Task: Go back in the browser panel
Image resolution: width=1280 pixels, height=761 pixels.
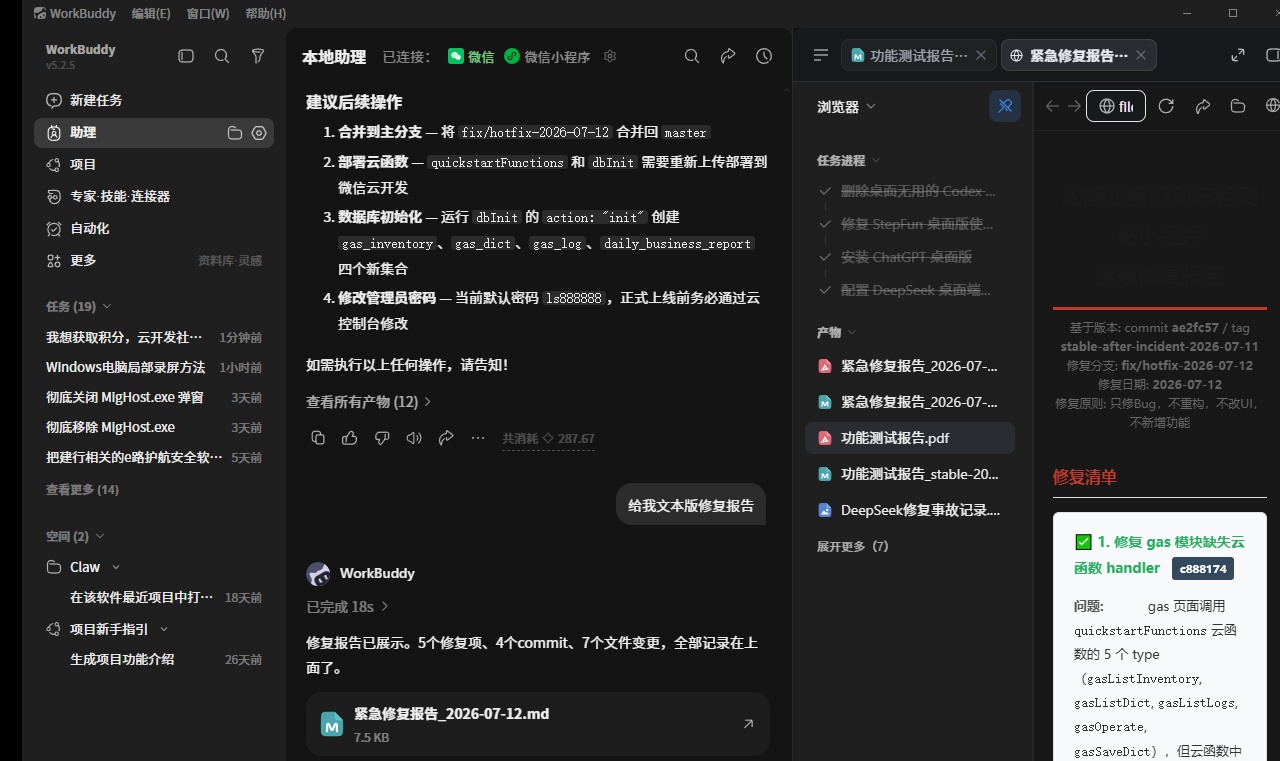Action: point(1052,106)
